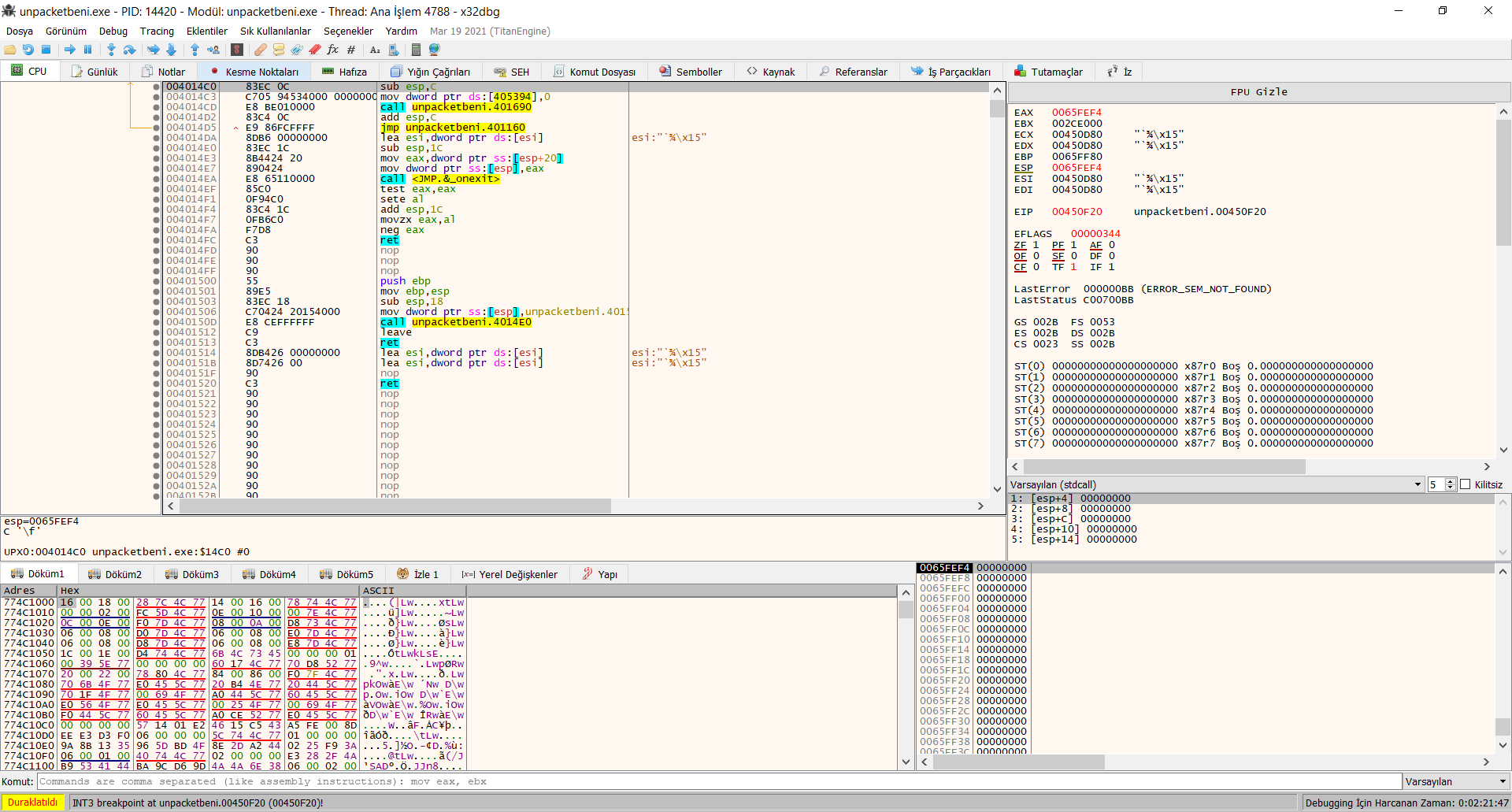Open the Patches band-aid icon
The image size is (1512, 812).
coord(260,50)
